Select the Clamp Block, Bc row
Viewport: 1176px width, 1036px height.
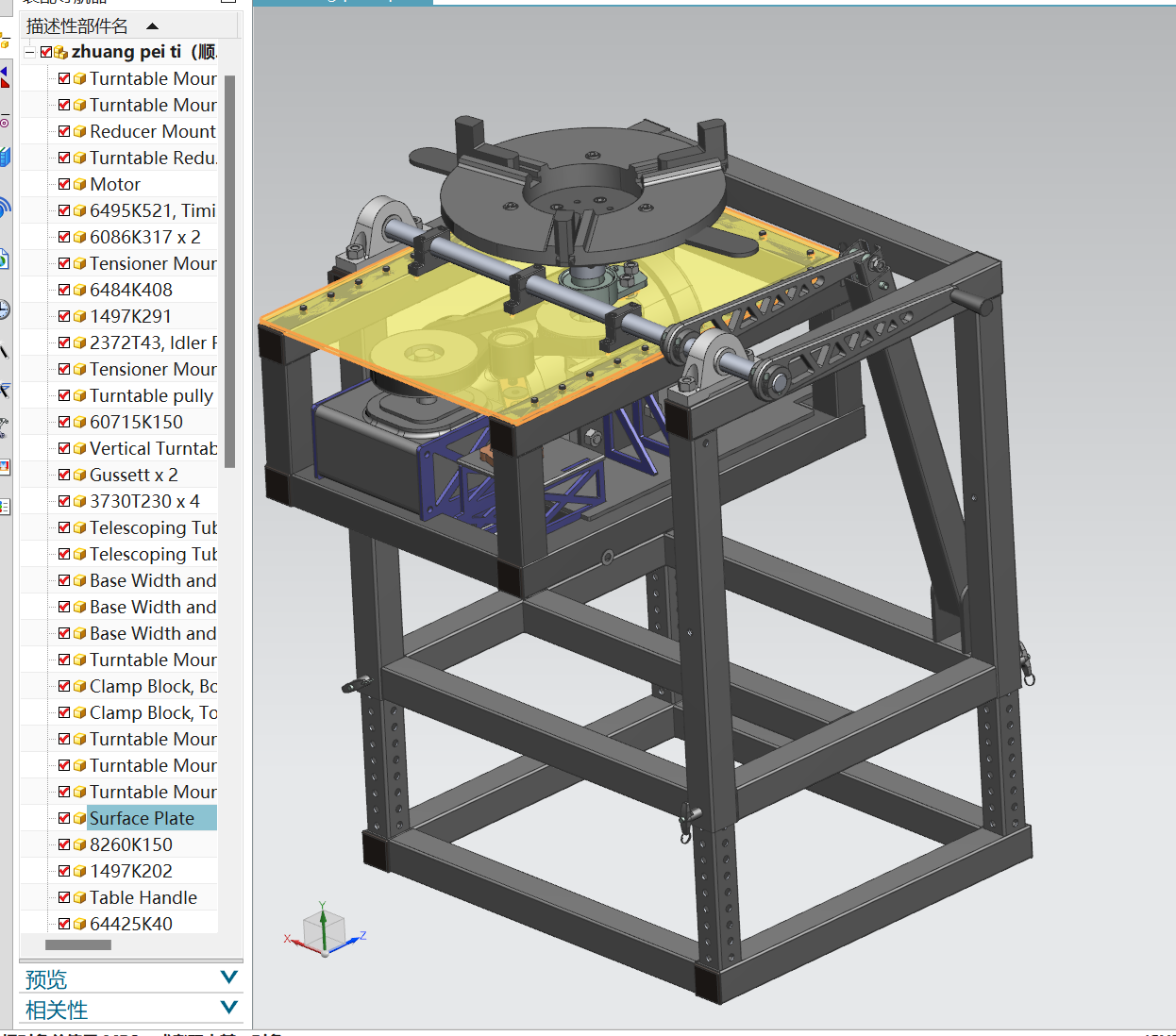click(x=119, y=686)
